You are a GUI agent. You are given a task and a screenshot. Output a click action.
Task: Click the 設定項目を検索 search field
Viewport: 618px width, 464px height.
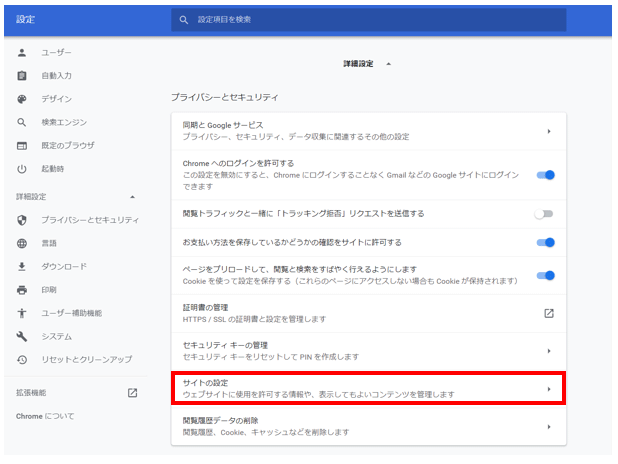click(370, 19)
